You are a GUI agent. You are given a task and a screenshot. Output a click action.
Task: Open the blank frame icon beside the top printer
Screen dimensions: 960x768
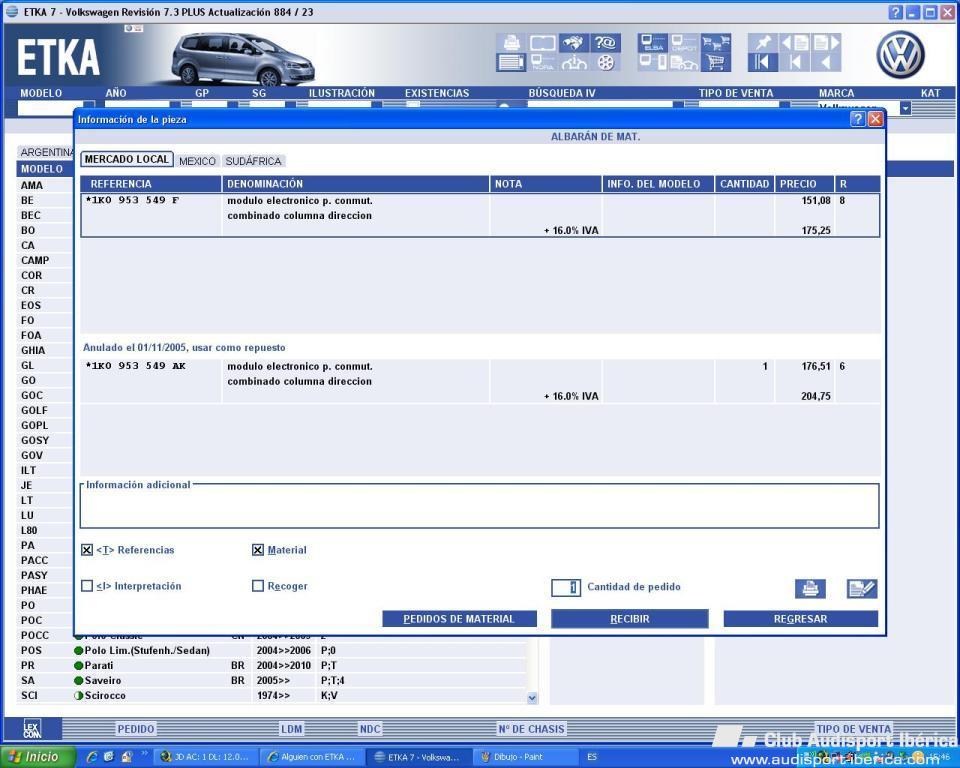point(542,43)
